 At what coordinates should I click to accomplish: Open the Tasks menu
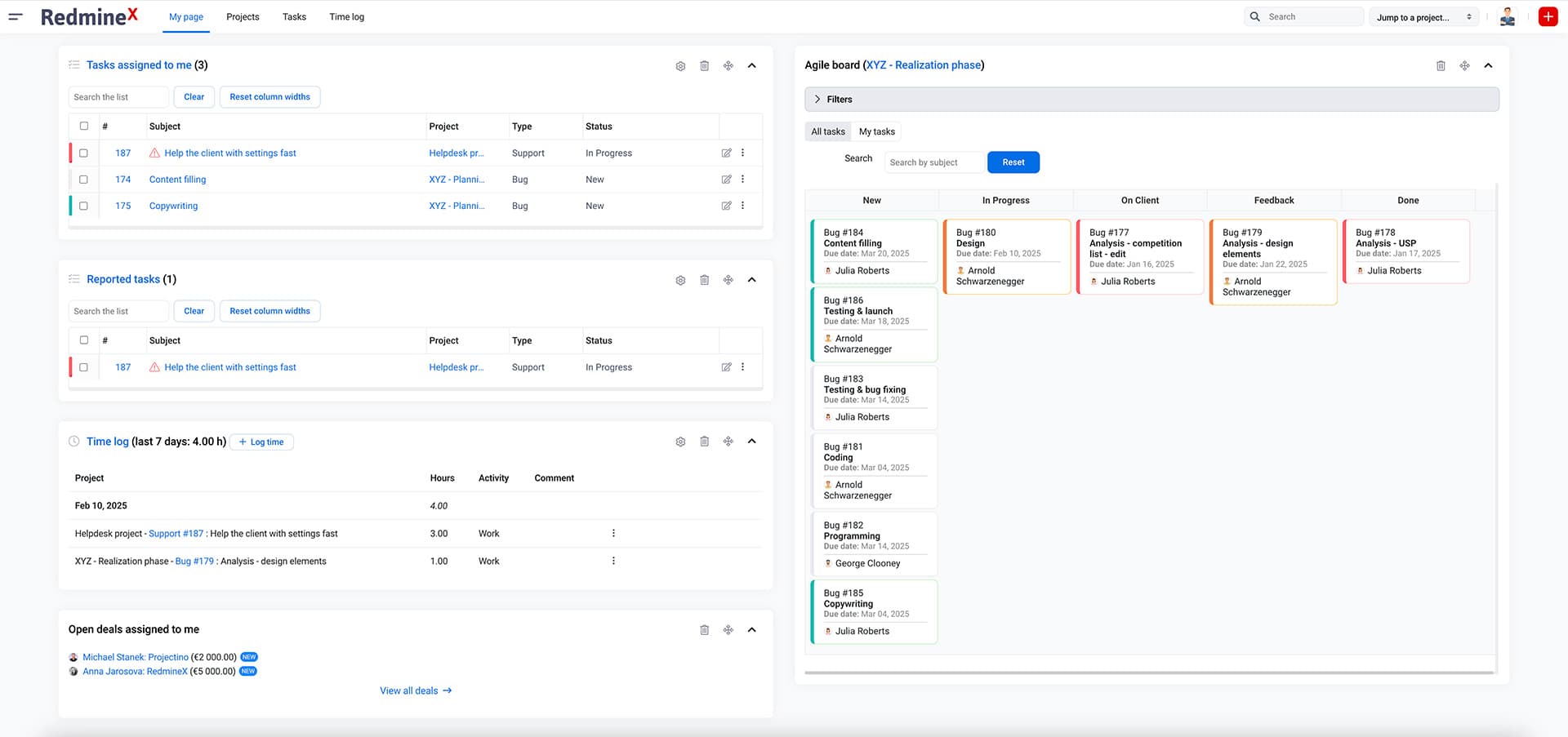coord(294,16)
